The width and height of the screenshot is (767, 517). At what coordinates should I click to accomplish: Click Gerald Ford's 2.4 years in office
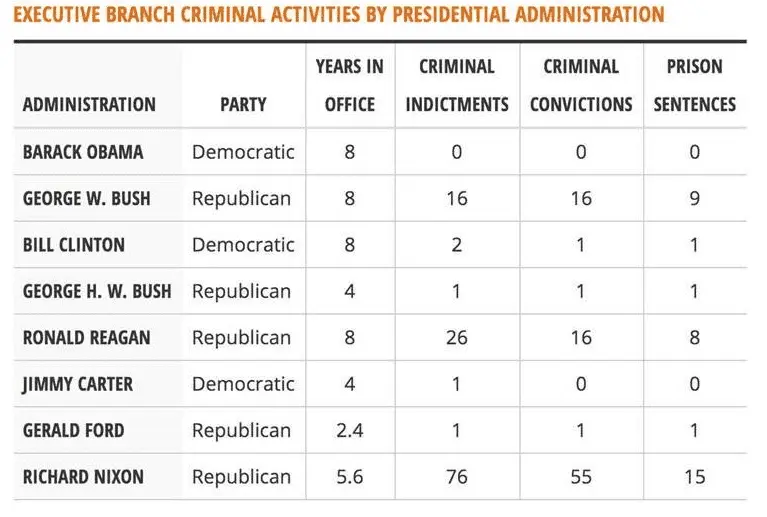(x=349, y=430)
